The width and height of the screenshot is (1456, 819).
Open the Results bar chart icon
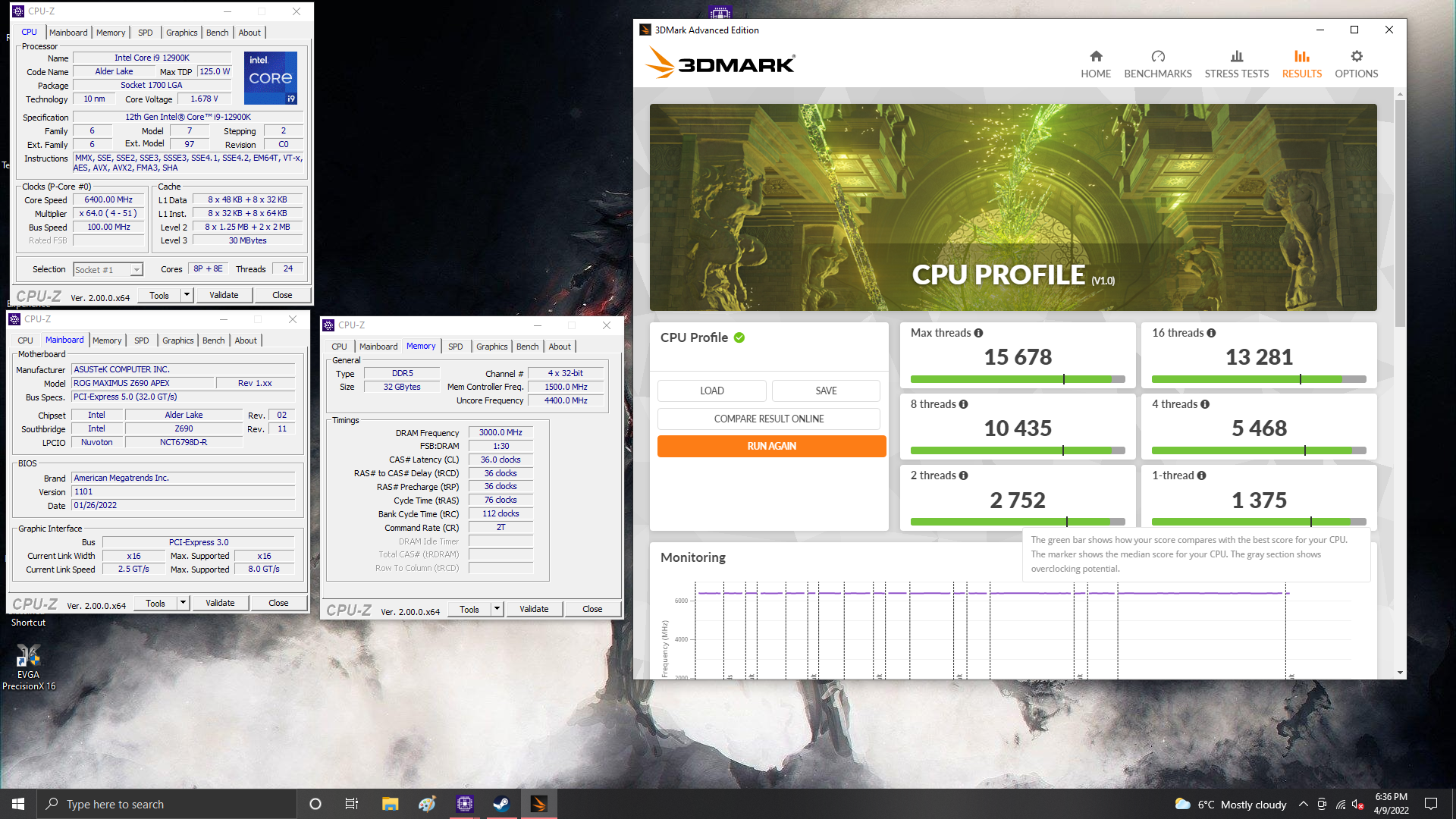click(1302, 56)
